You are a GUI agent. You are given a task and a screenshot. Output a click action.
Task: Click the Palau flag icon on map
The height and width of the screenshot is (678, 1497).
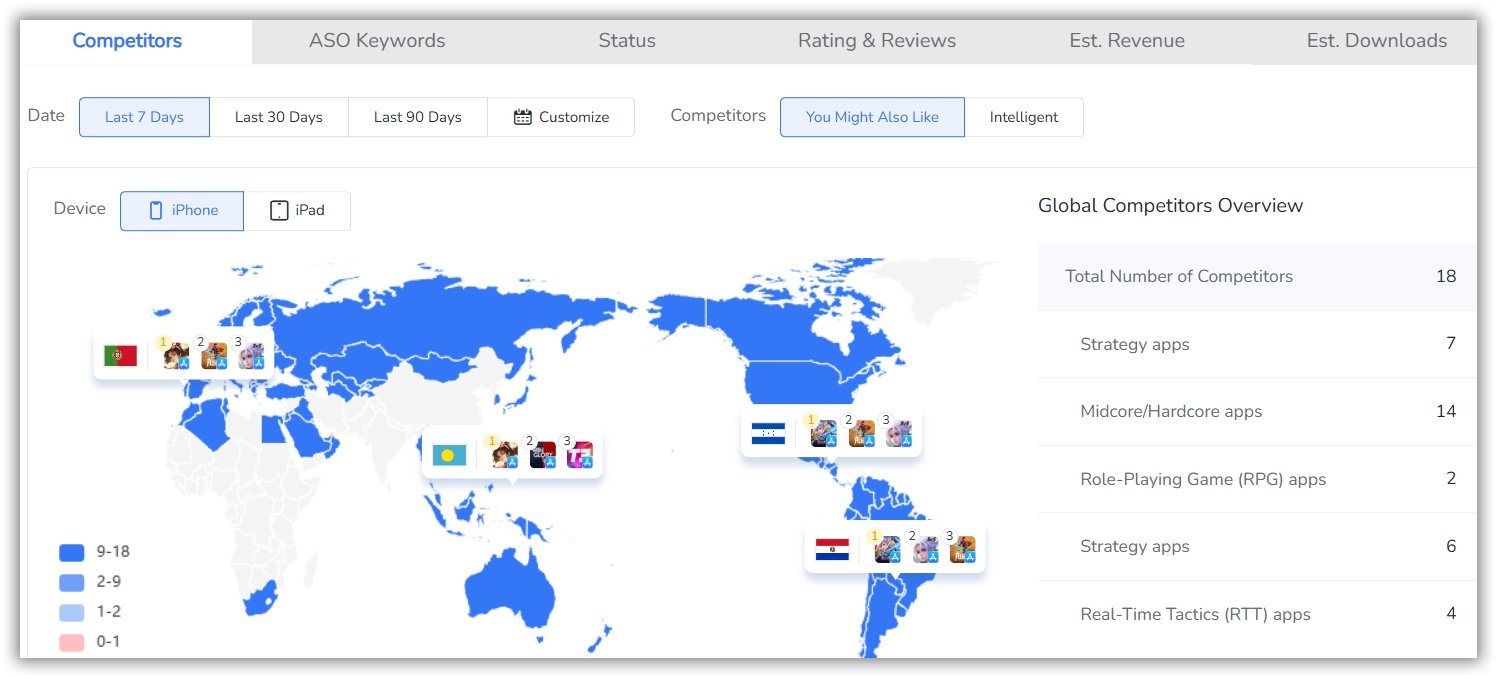pos(449,455)
